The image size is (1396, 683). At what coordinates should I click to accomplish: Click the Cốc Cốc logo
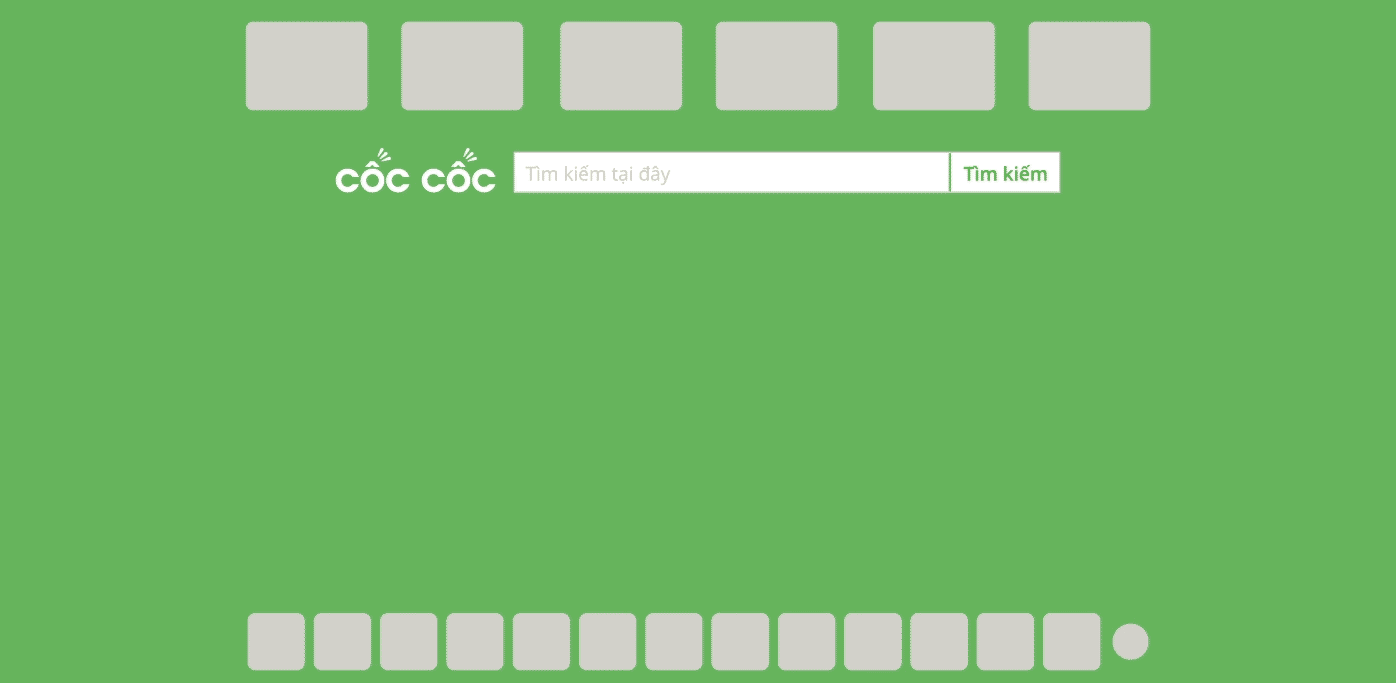tap(415, 172)
